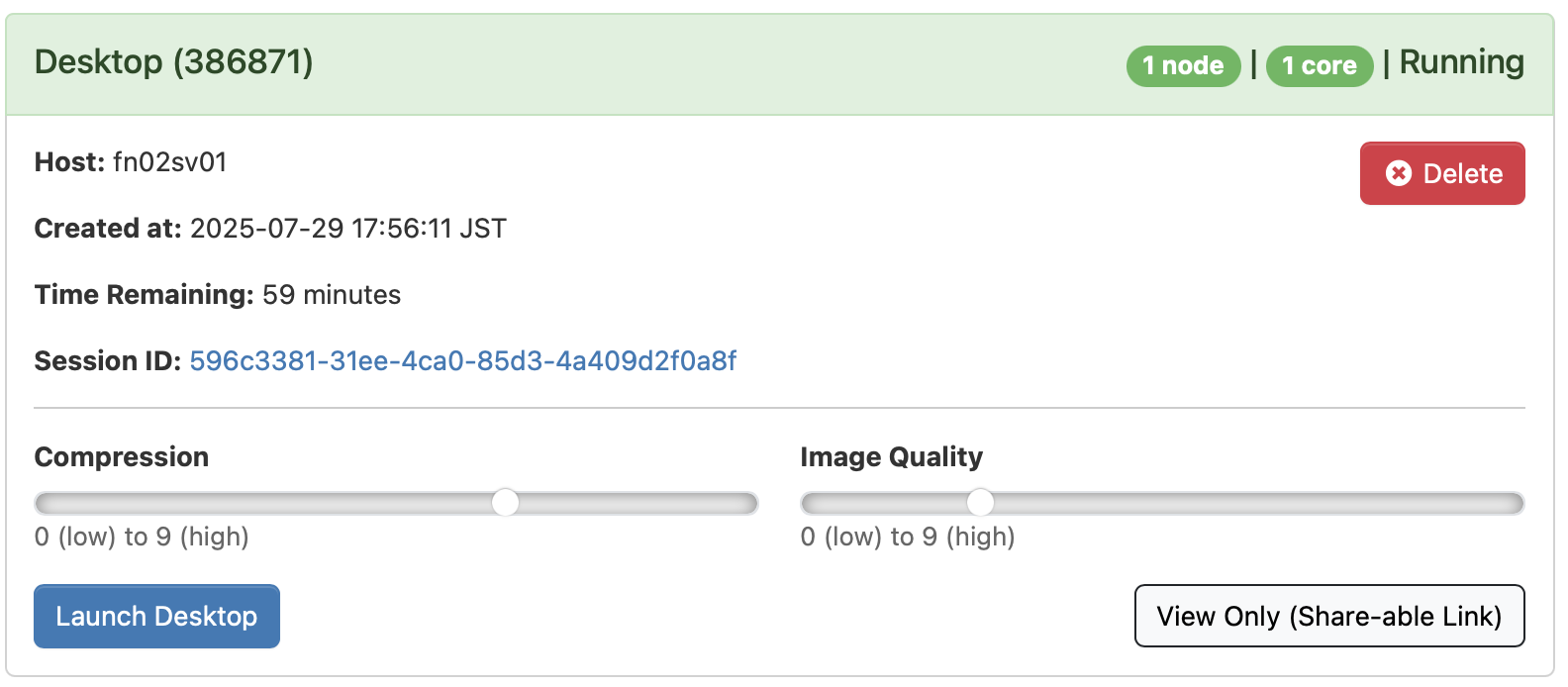This screenshot has width=1568, height=687.
Task: Open the Session ID link
Action: 463,360
